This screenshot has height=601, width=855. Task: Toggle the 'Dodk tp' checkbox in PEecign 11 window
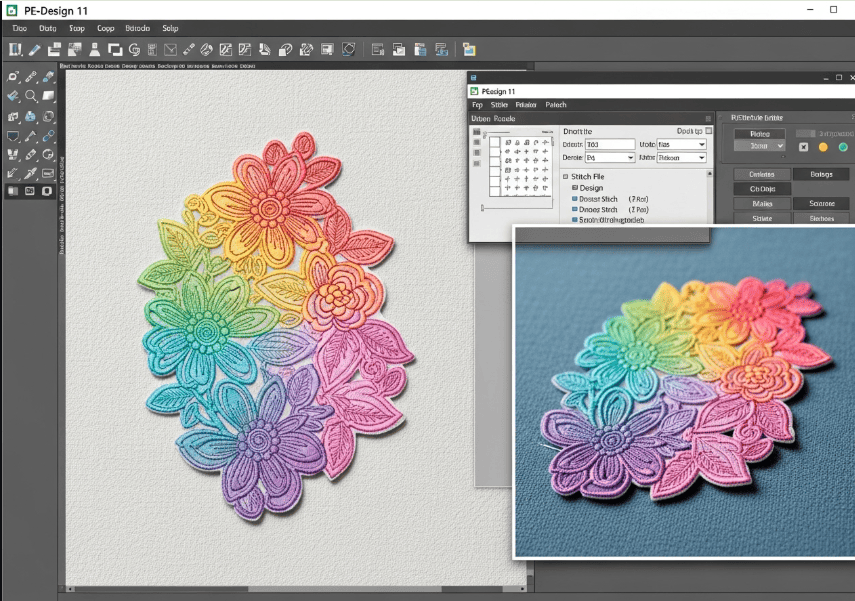point(708,131)
